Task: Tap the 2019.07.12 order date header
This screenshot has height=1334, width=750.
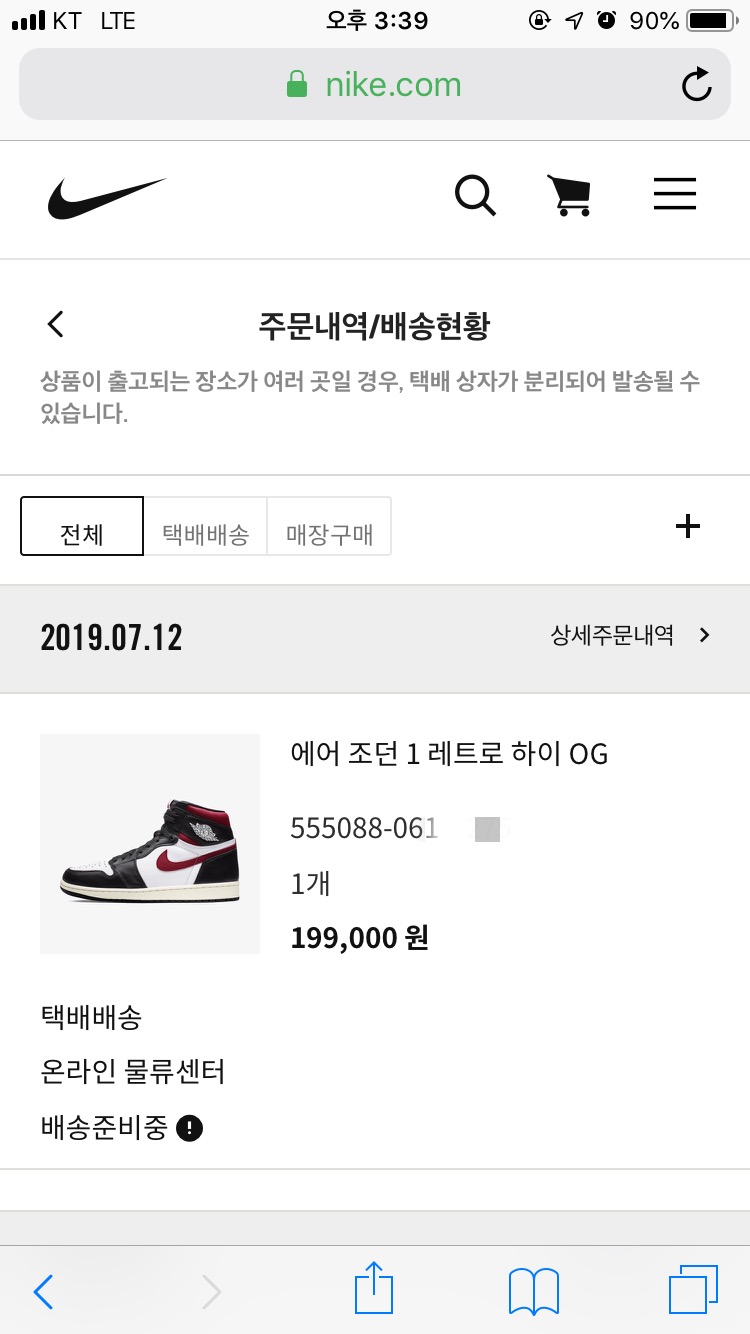Action: (111, 638)
